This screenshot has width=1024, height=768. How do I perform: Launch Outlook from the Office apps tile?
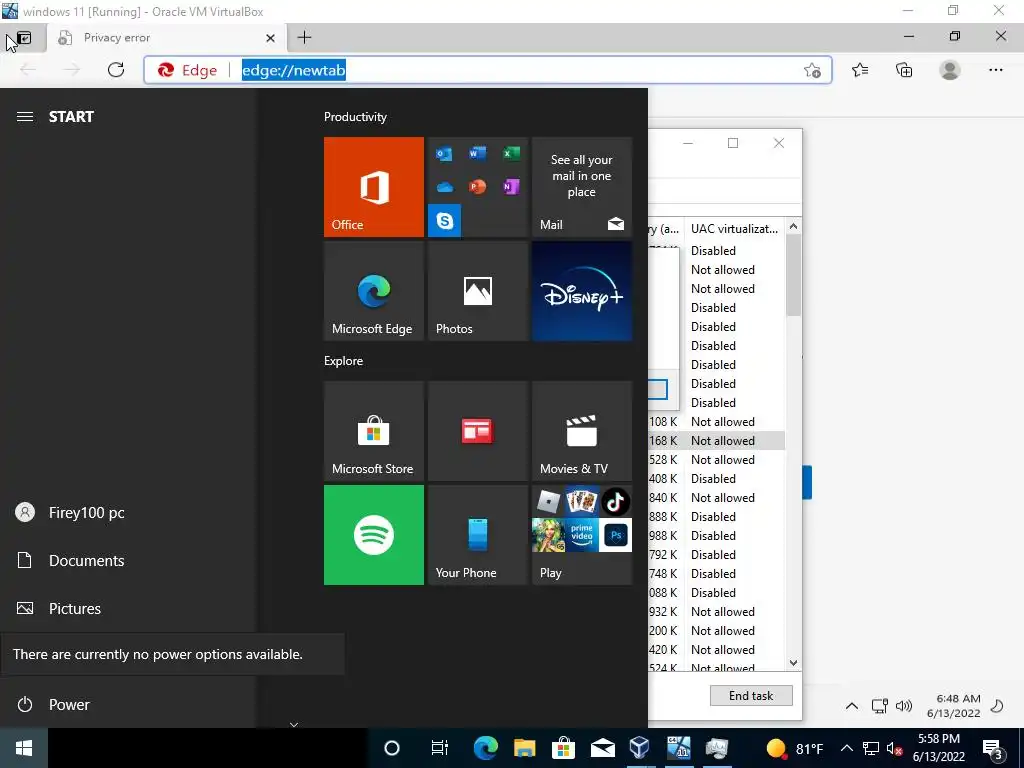click(x=444, y=154)
